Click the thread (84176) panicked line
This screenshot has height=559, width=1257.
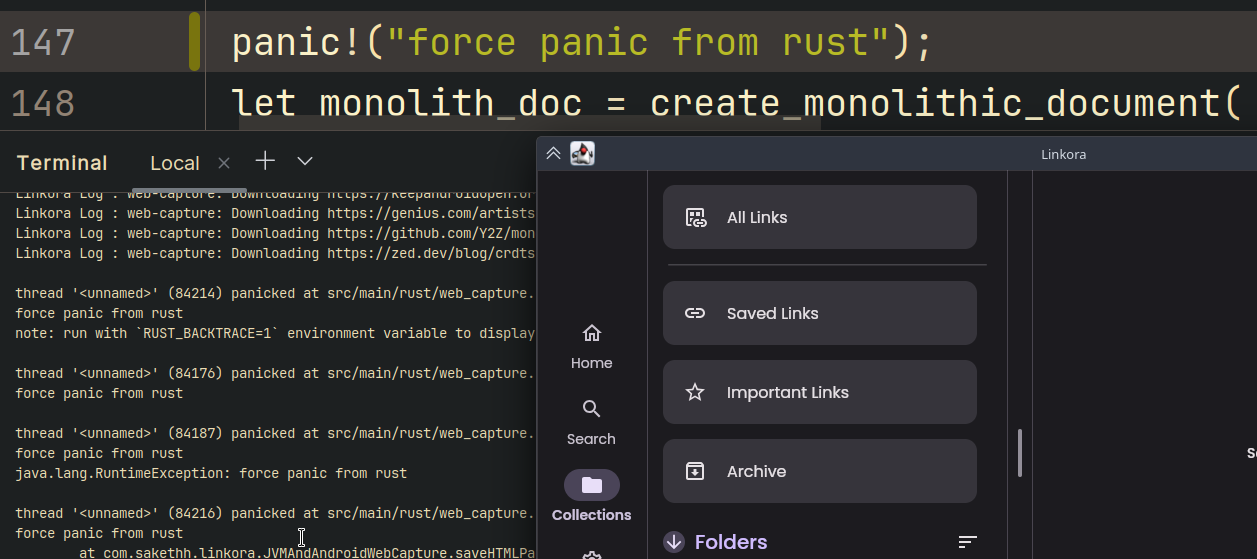click(275, 373)
